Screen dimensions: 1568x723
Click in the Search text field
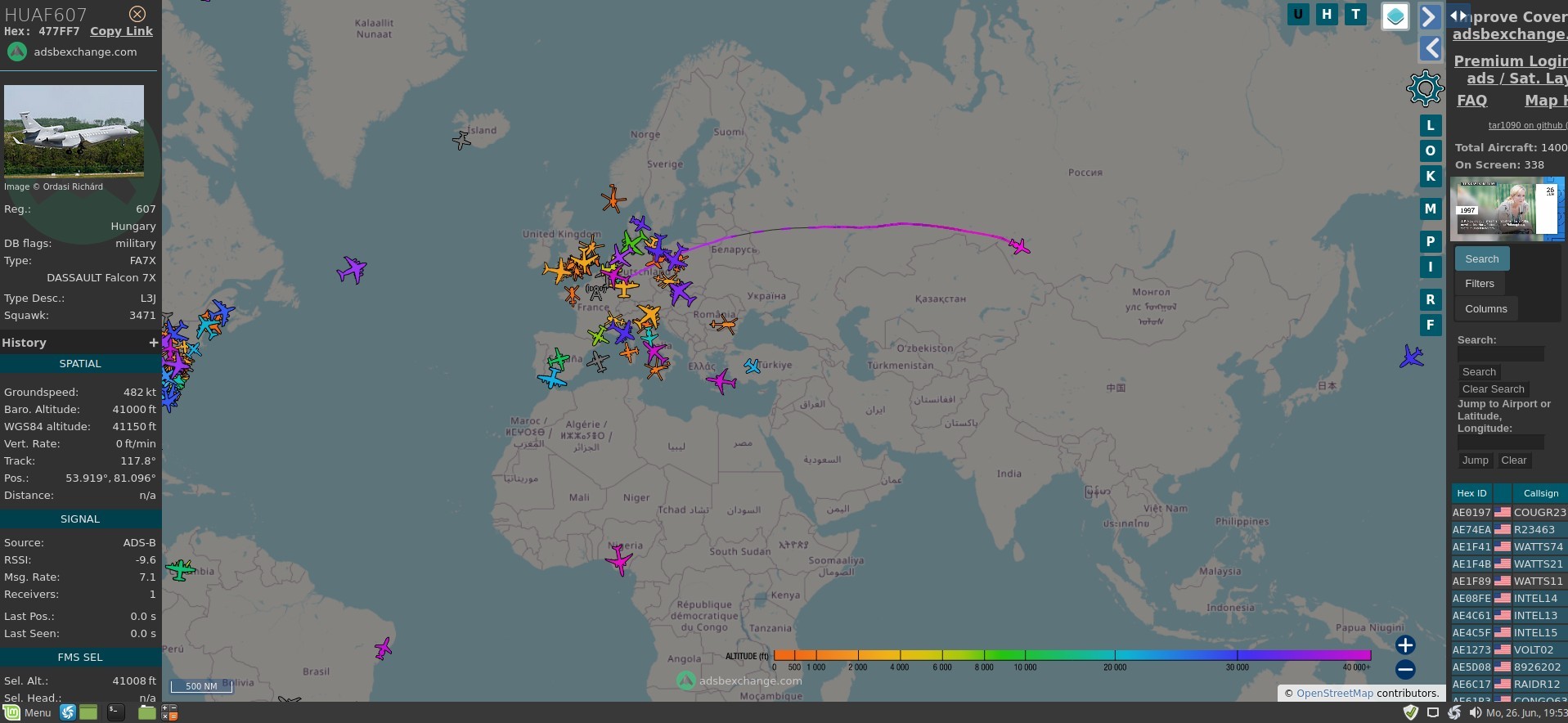point(1500,354)
